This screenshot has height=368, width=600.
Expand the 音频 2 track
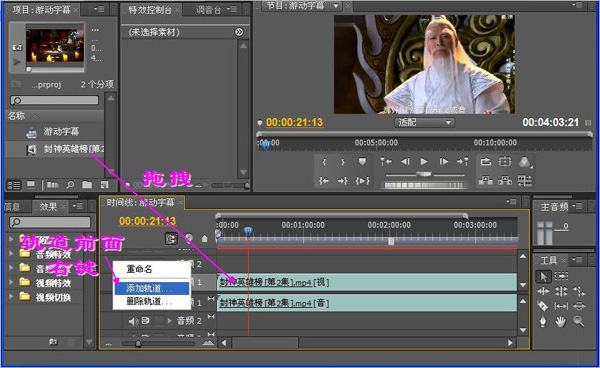pyautogui.click(x=170, y=321)
